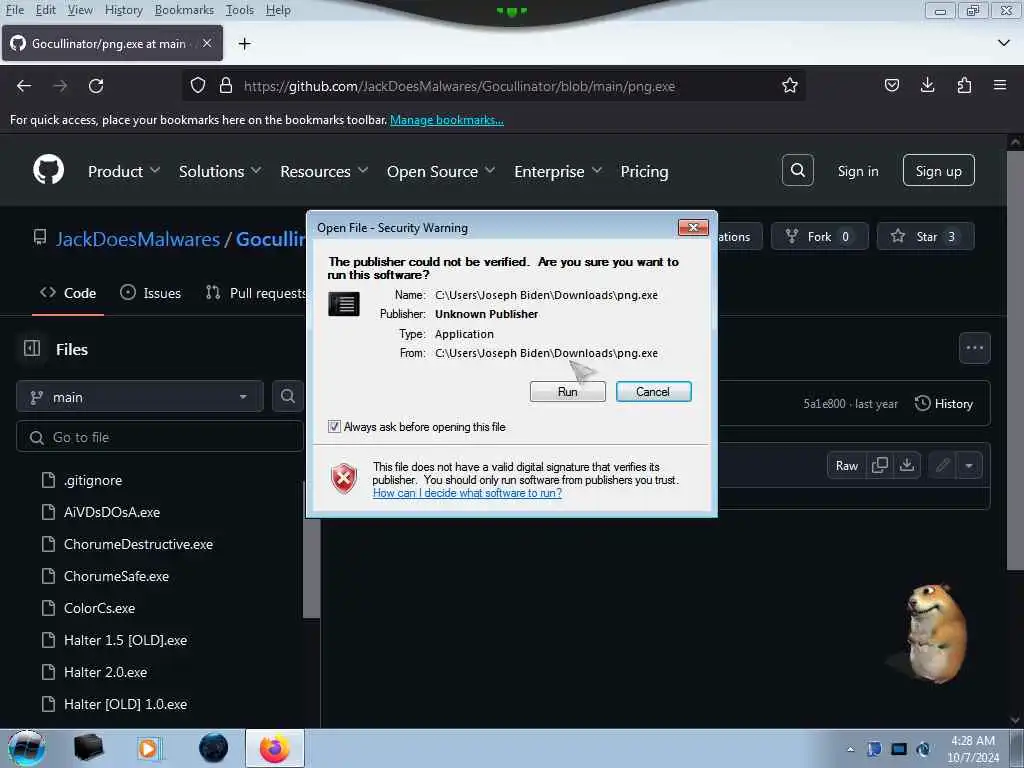Switch to the Issues tab
This screenshot has height=768, width=1024.
151,293
